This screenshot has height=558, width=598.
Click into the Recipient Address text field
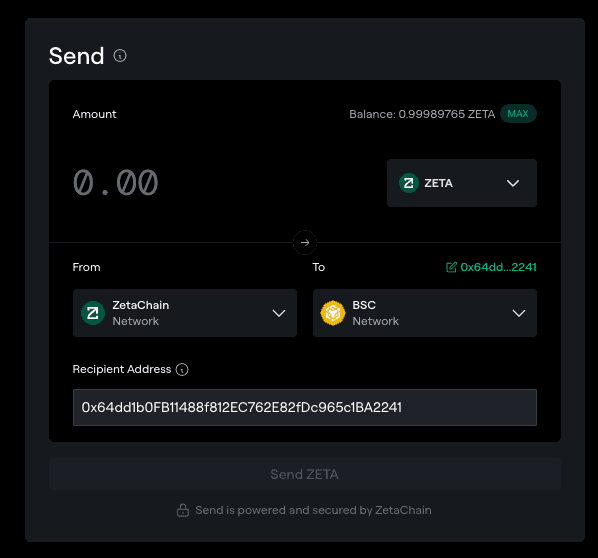(x=305, y=407)
